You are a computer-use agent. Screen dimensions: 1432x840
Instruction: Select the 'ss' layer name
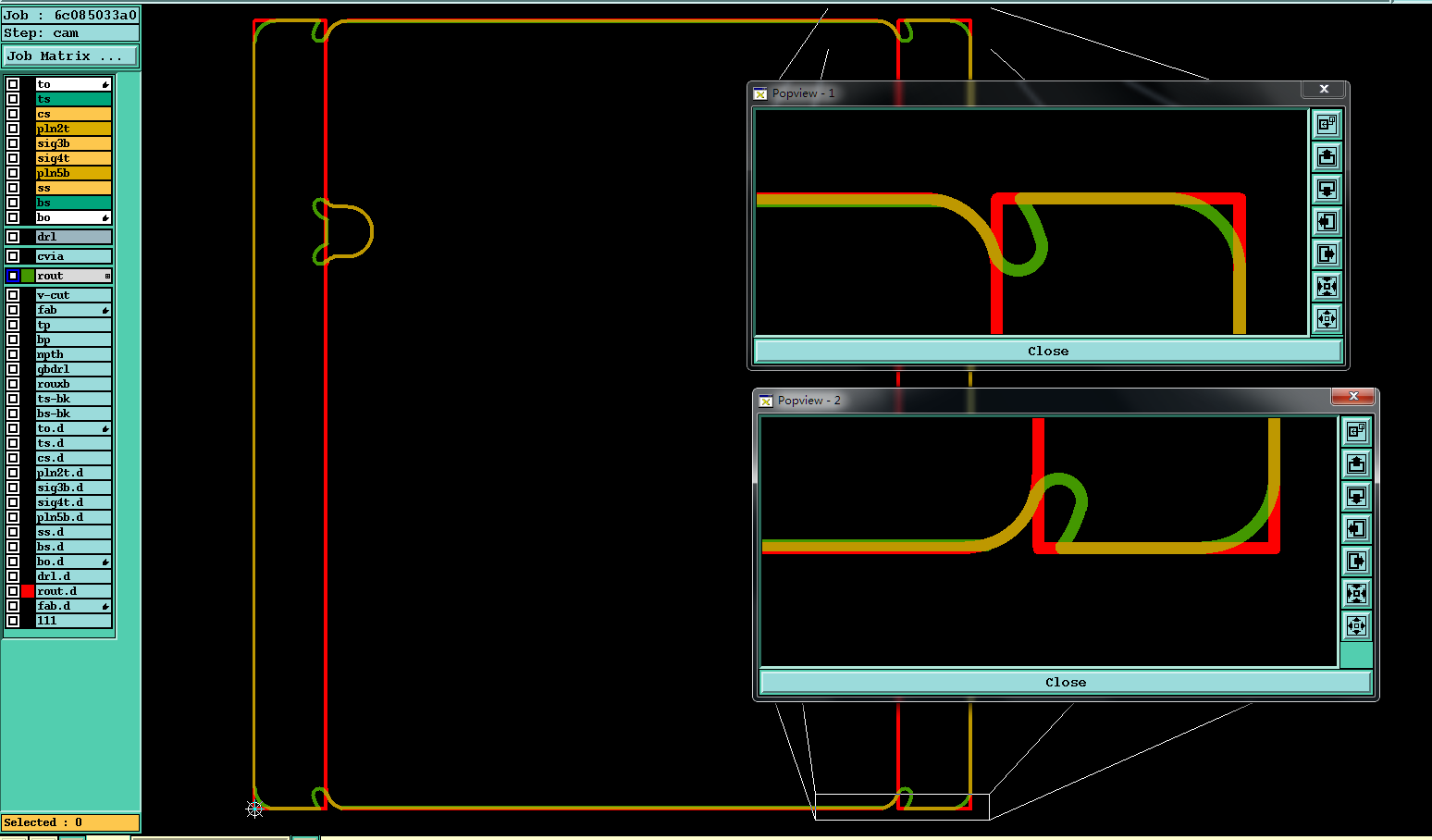click(74, 188)
